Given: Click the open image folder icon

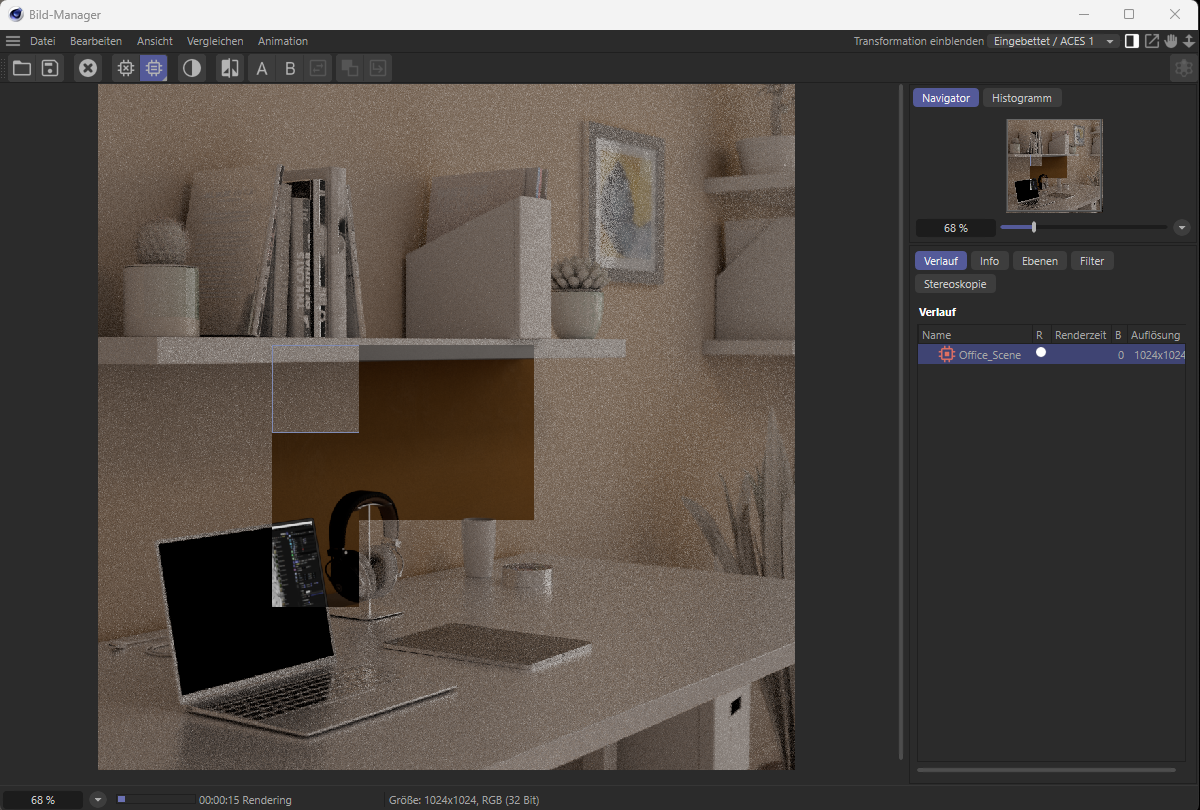Looking at the screenshot, I should coord(21,68).
